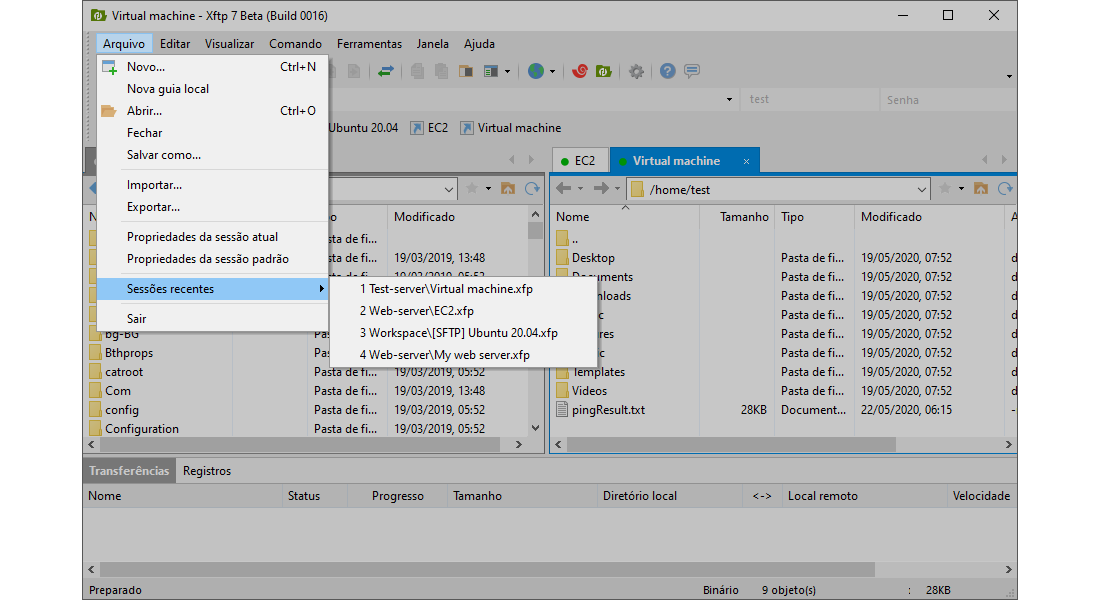Choose Importar... from the menu

tap(213, 185)
